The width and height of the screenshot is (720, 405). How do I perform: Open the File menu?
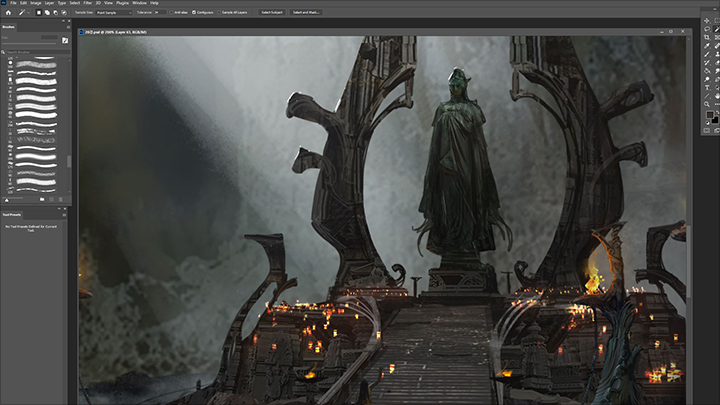[13, 3]
